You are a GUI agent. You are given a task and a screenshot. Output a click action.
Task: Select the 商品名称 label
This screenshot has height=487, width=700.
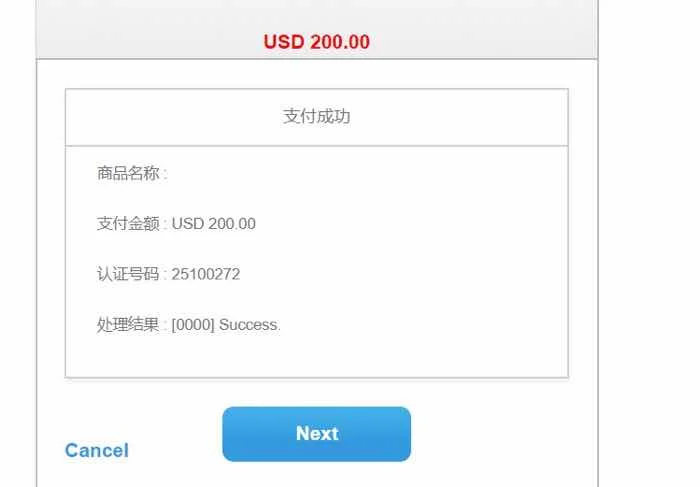(x=128, y=173)
